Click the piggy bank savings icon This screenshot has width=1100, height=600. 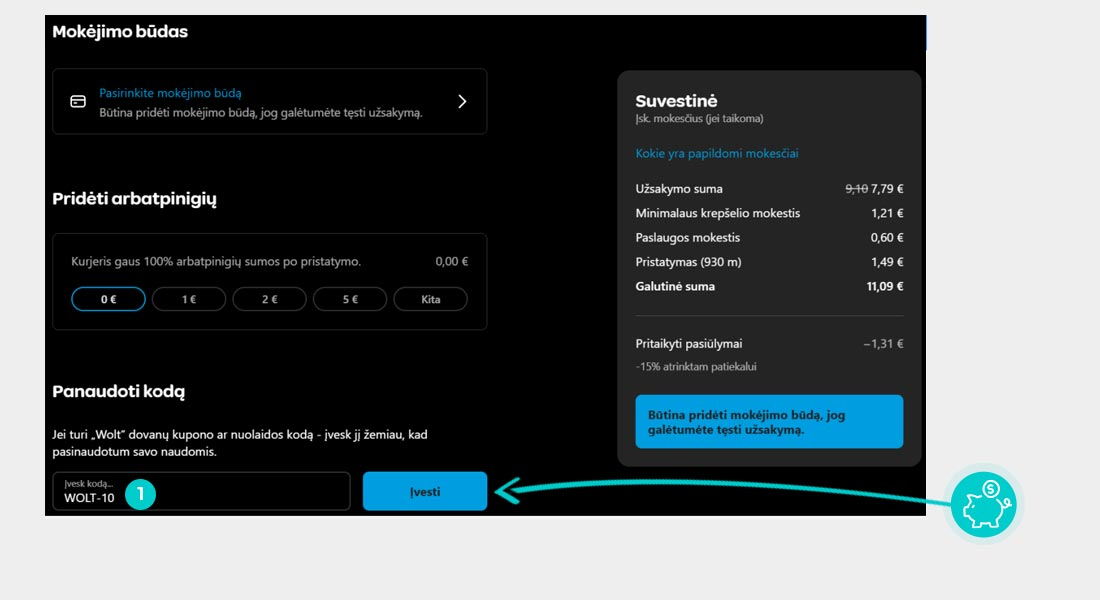coord(984,505)
